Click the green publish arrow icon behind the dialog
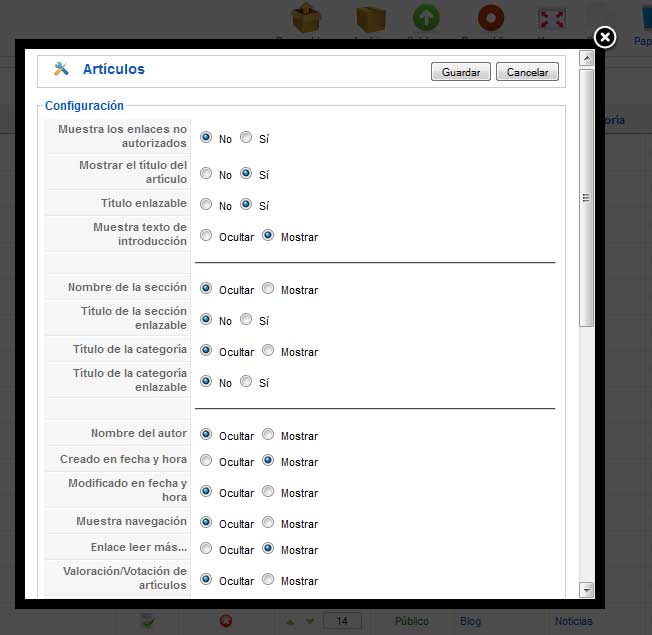The width and height of the screenshot is (652, 635). coord(426,17)
